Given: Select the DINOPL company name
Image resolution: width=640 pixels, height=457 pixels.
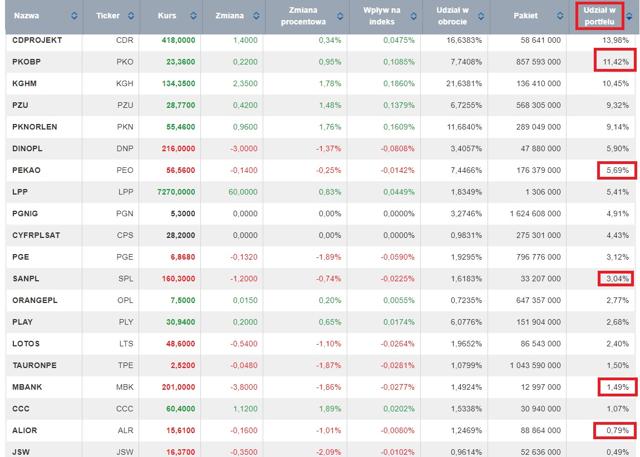Looking at the screenshot, I should (26, 147).
